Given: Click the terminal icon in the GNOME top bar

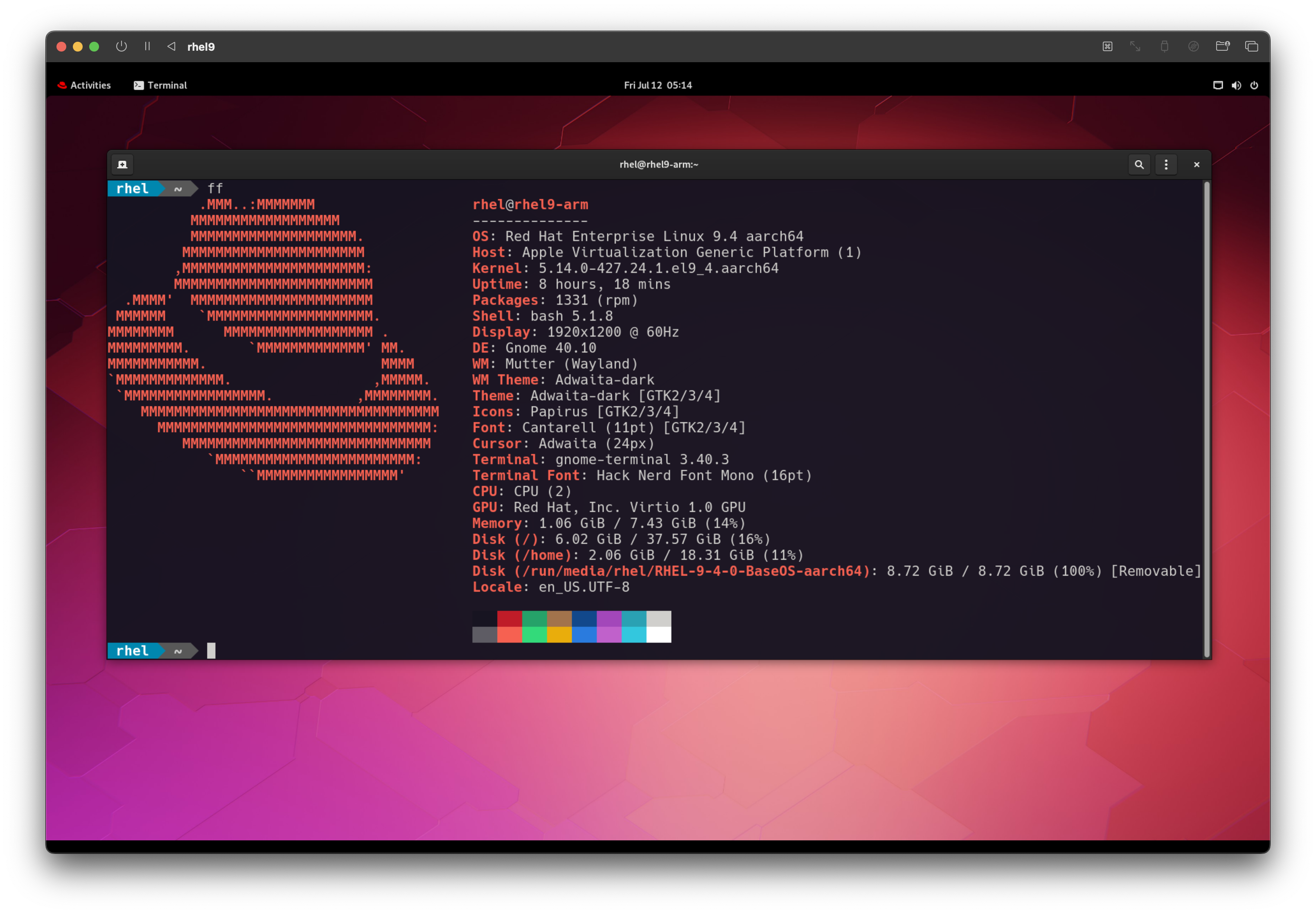Looking at the screenshot, I should point(139,86).
